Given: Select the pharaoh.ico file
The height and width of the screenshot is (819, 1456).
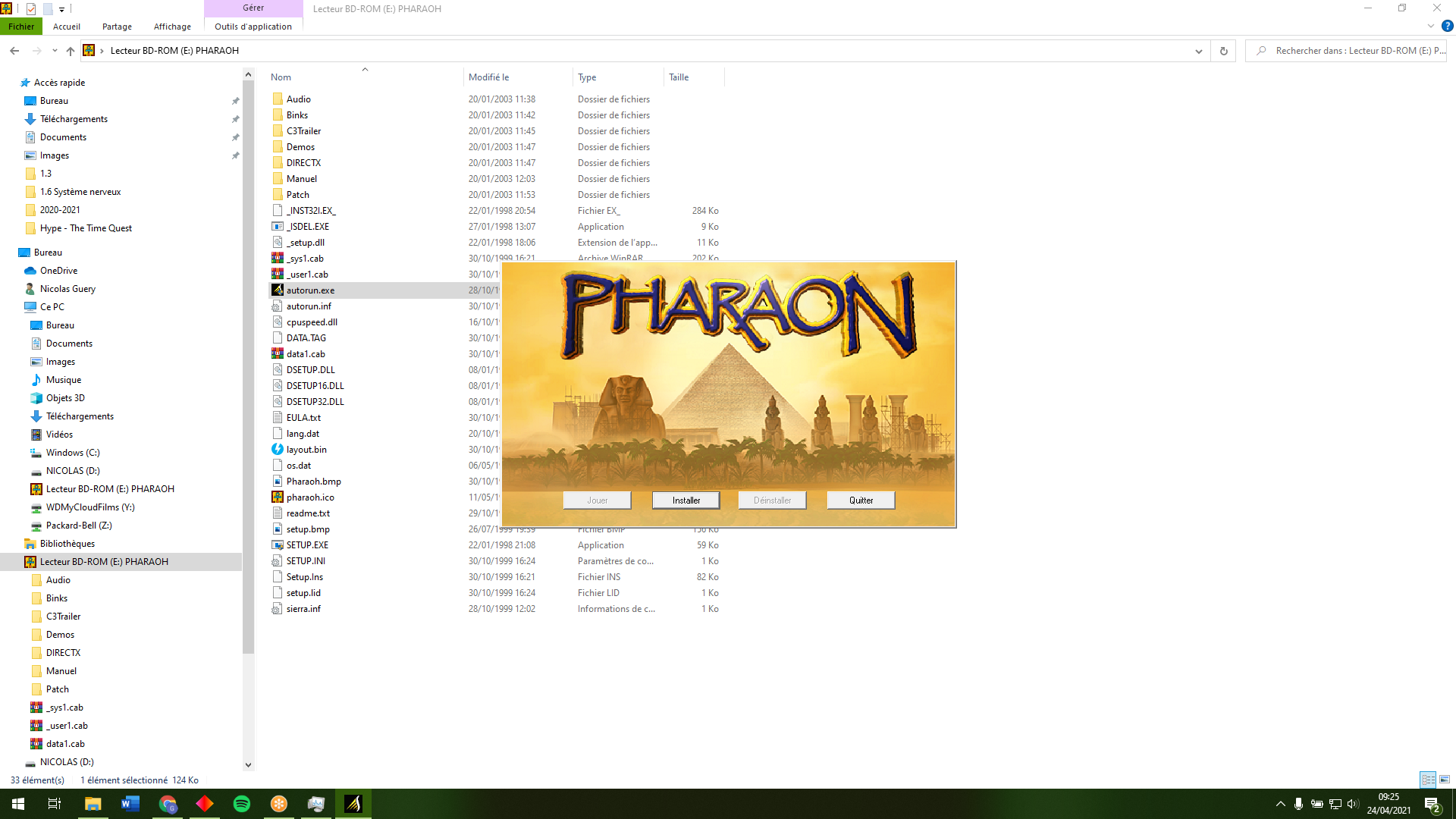Looking at the screenshot, I should [310, 497].
